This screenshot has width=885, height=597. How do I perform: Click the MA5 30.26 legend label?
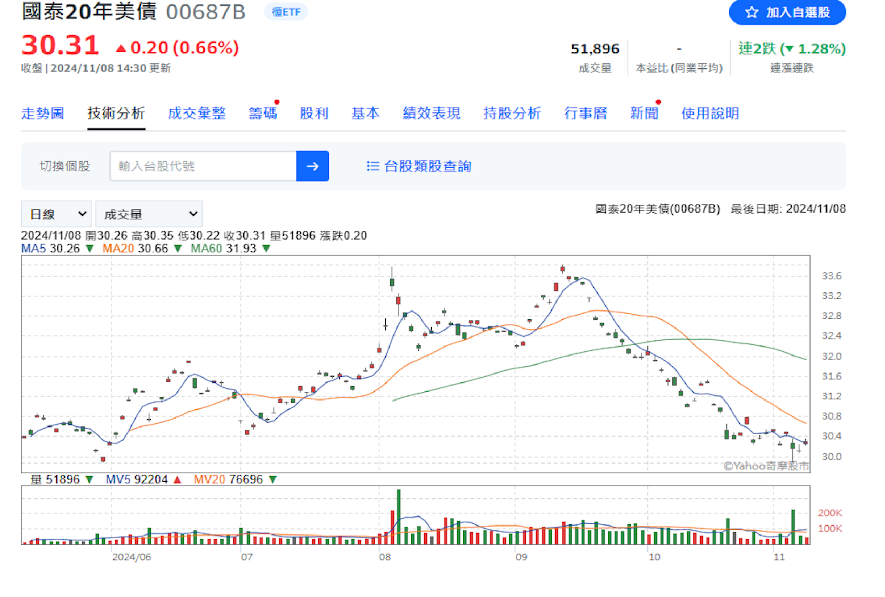click(50, 248)
